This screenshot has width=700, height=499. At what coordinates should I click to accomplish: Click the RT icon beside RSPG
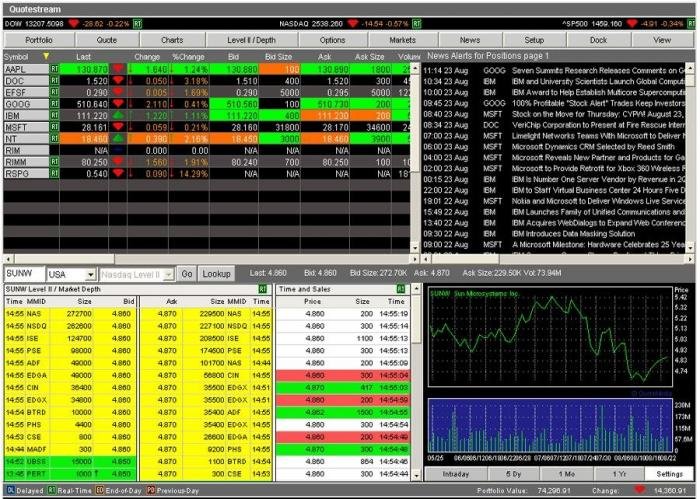click(54, 173)
